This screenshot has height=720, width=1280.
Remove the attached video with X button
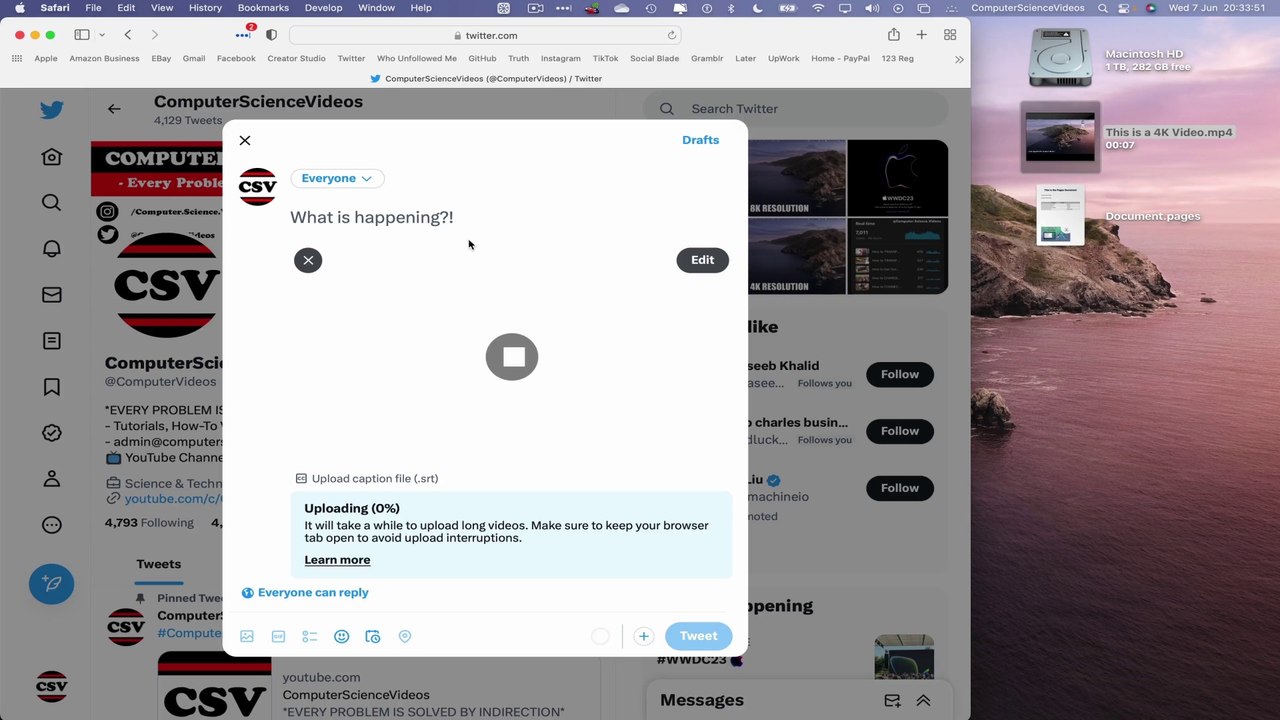coord(308,260)
